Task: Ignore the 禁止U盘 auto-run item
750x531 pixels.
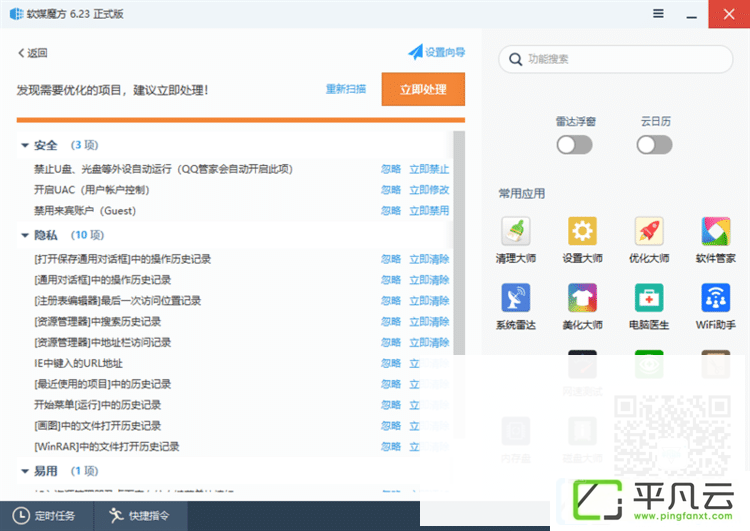Action: click(391, 169)
